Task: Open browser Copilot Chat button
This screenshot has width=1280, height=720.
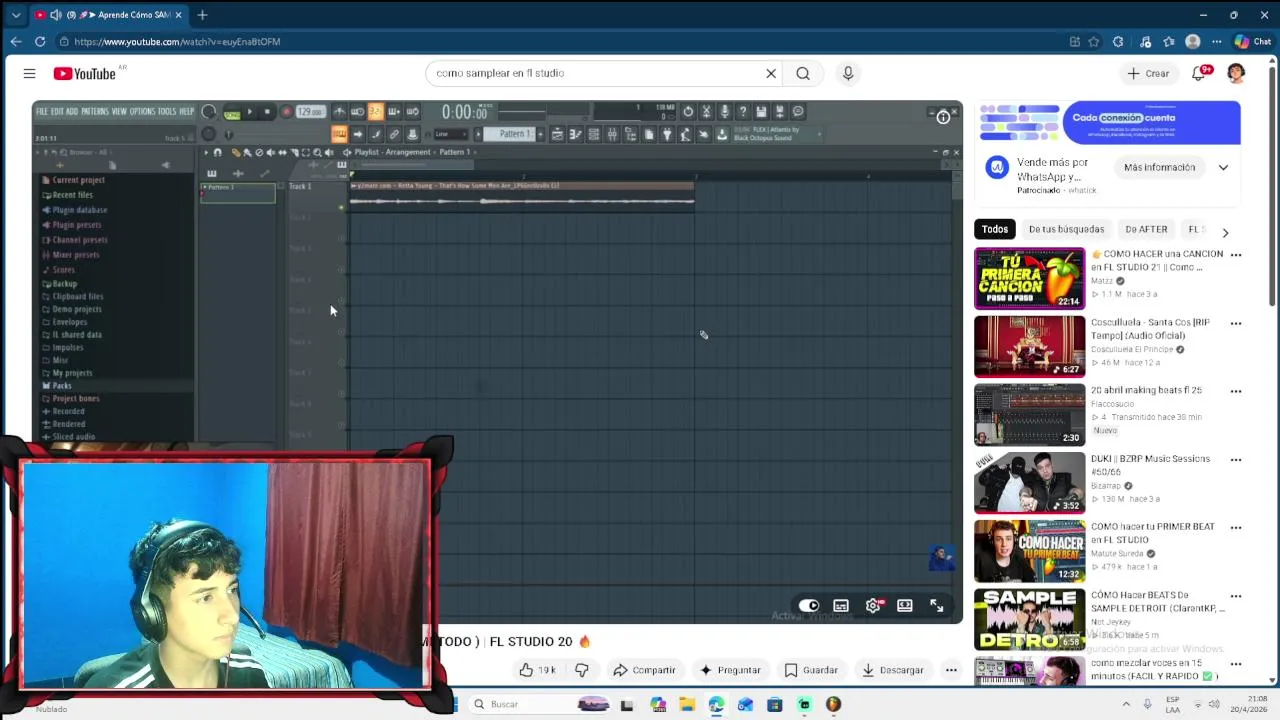Action: (1253, 41)
